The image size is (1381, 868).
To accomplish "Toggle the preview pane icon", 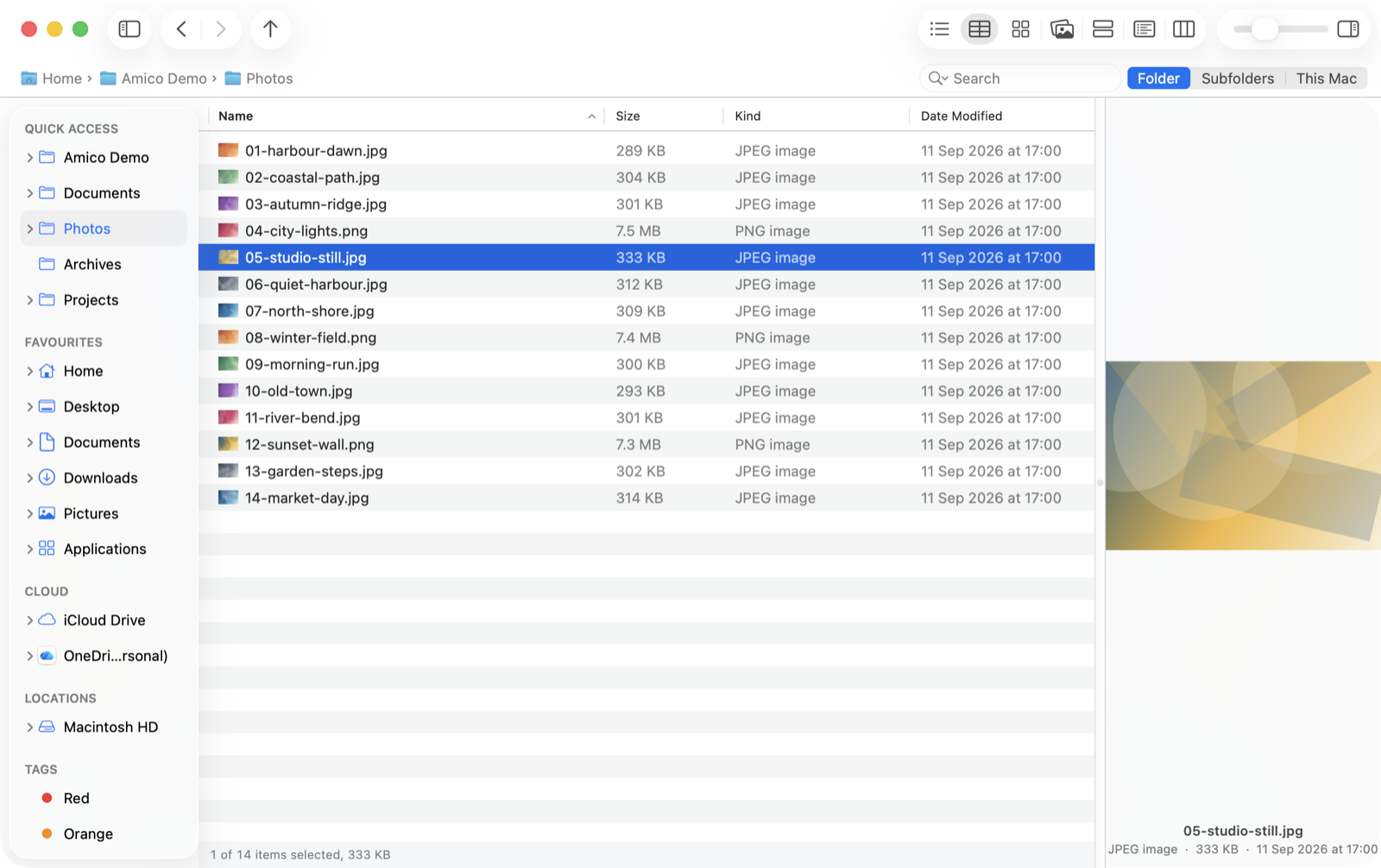I will 1347,29.
